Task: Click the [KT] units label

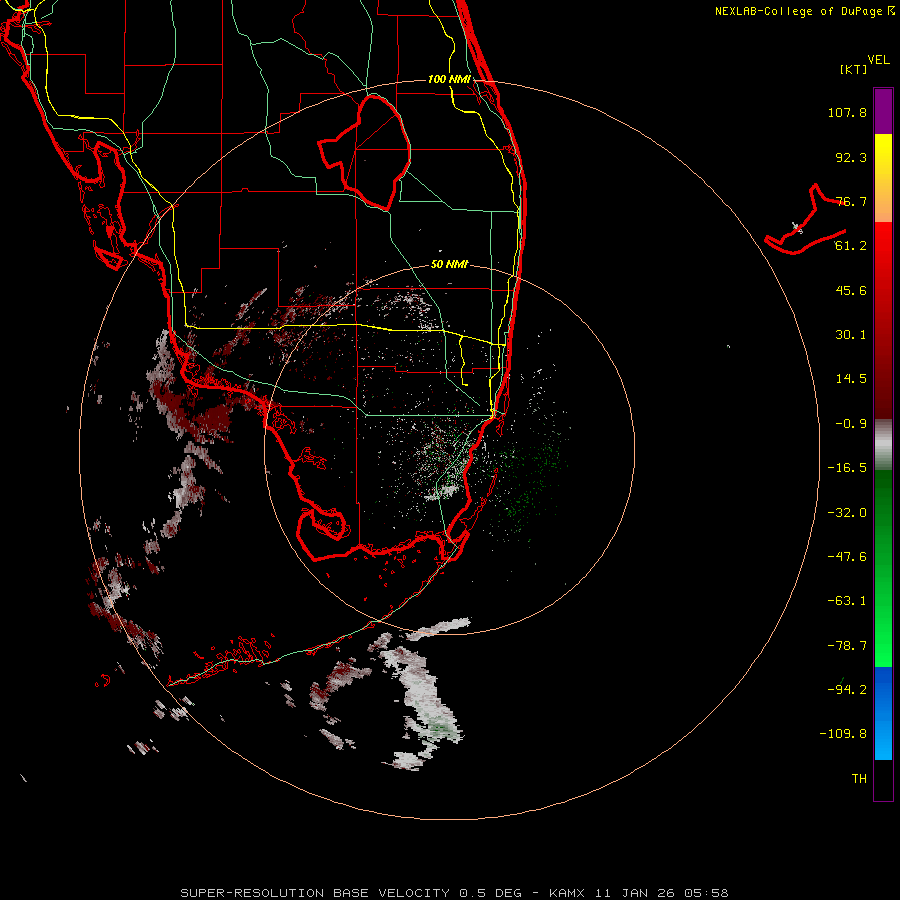Action: pos(854,69)
